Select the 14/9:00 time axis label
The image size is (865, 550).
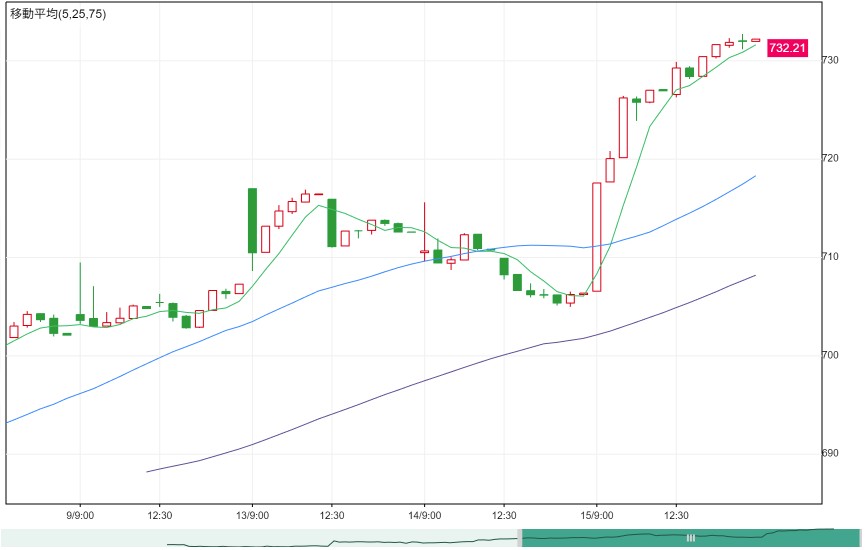click(x=425, y=515)
